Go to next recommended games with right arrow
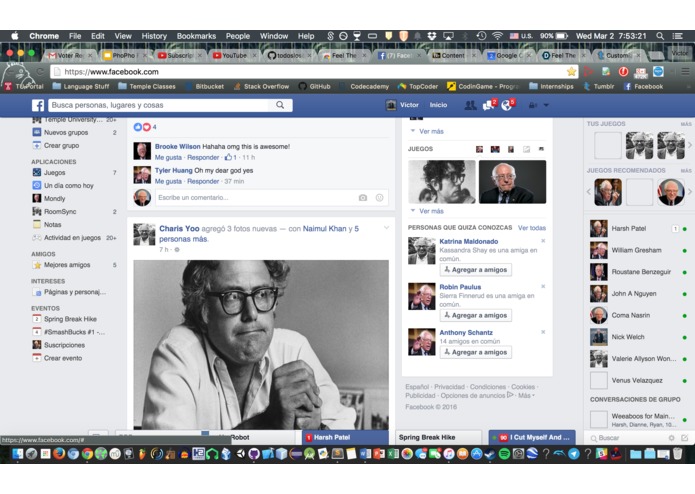 690,192
